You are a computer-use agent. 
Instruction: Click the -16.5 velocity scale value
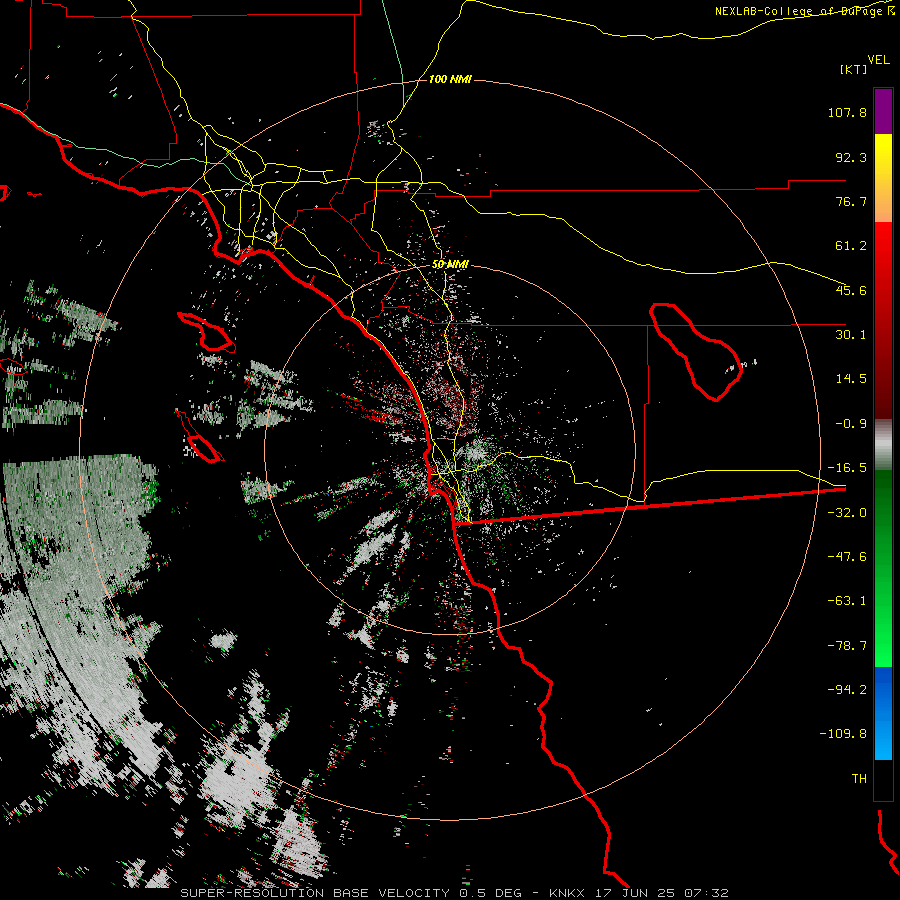(847, 468)
